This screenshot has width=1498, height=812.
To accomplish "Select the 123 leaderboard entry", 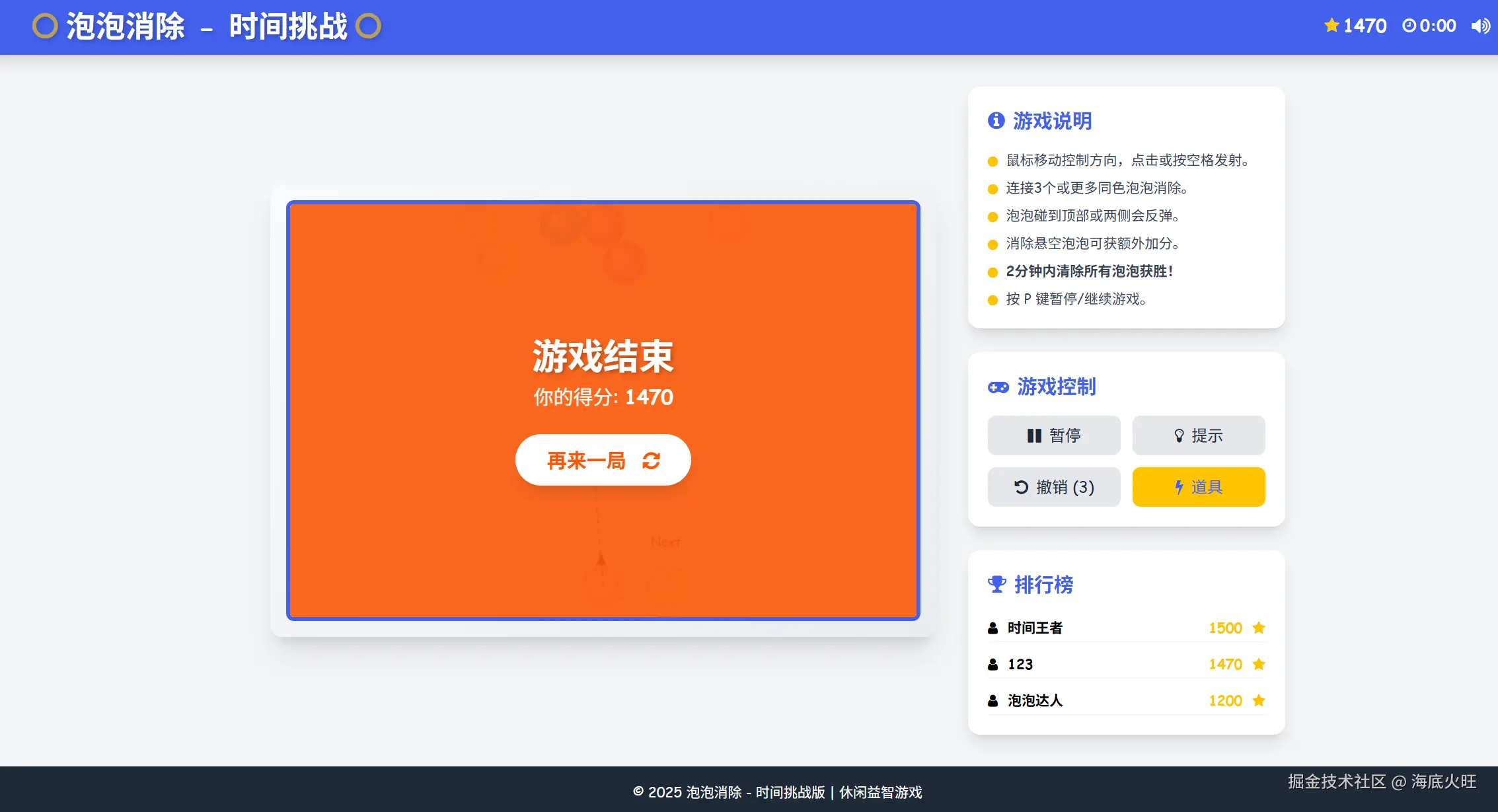I will (1020, 664).
